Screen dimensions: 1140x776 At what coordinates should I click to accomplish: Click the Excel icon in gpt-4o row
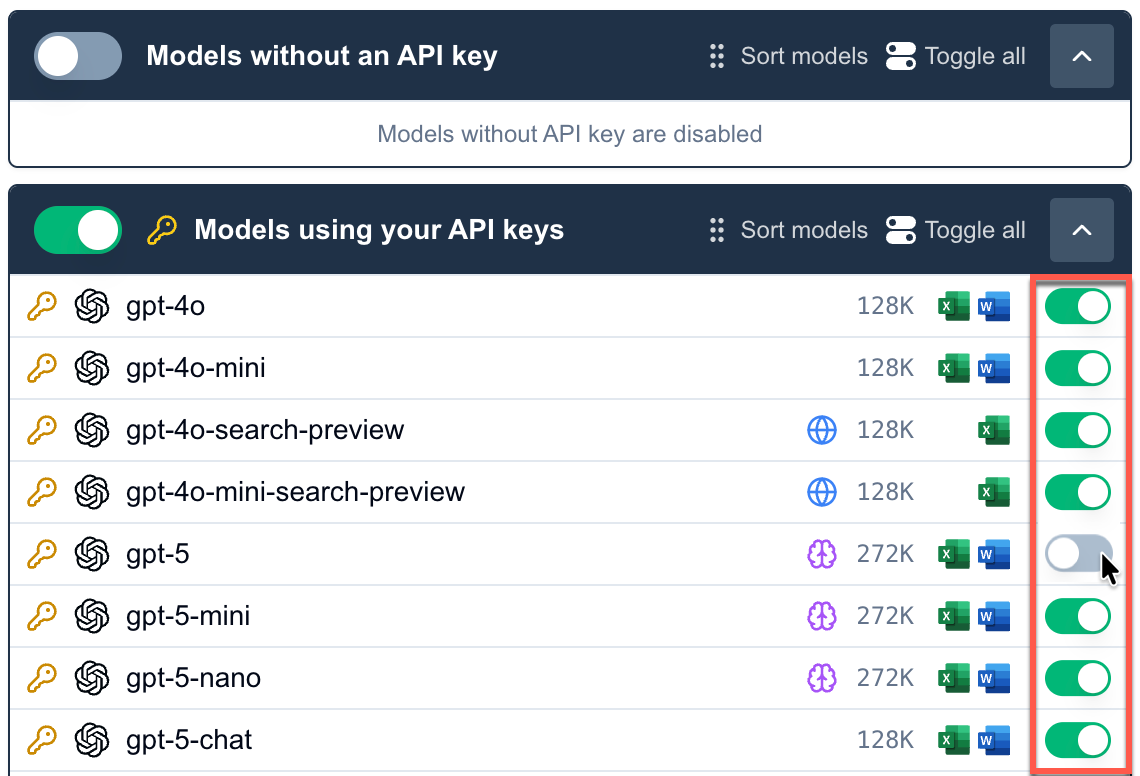953,306
